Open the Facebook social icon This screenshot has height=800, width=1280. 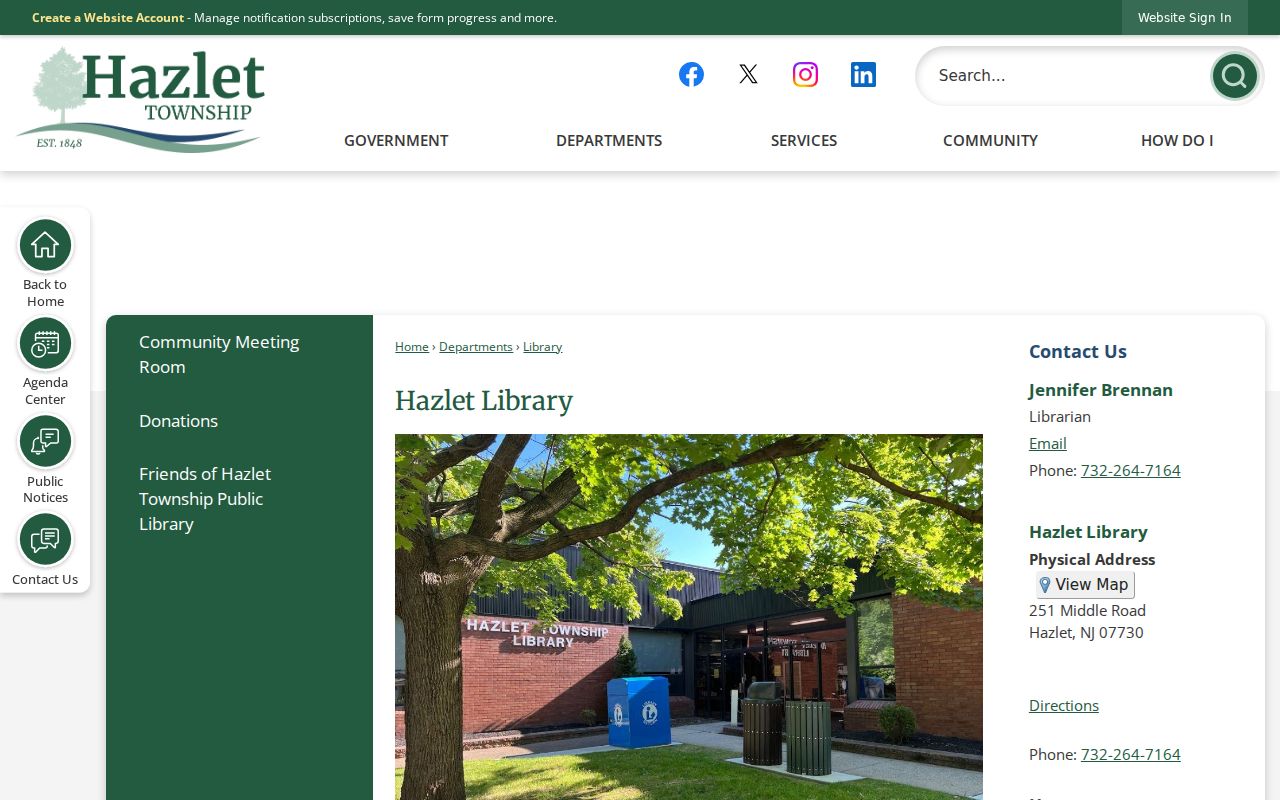click(691, 75)
